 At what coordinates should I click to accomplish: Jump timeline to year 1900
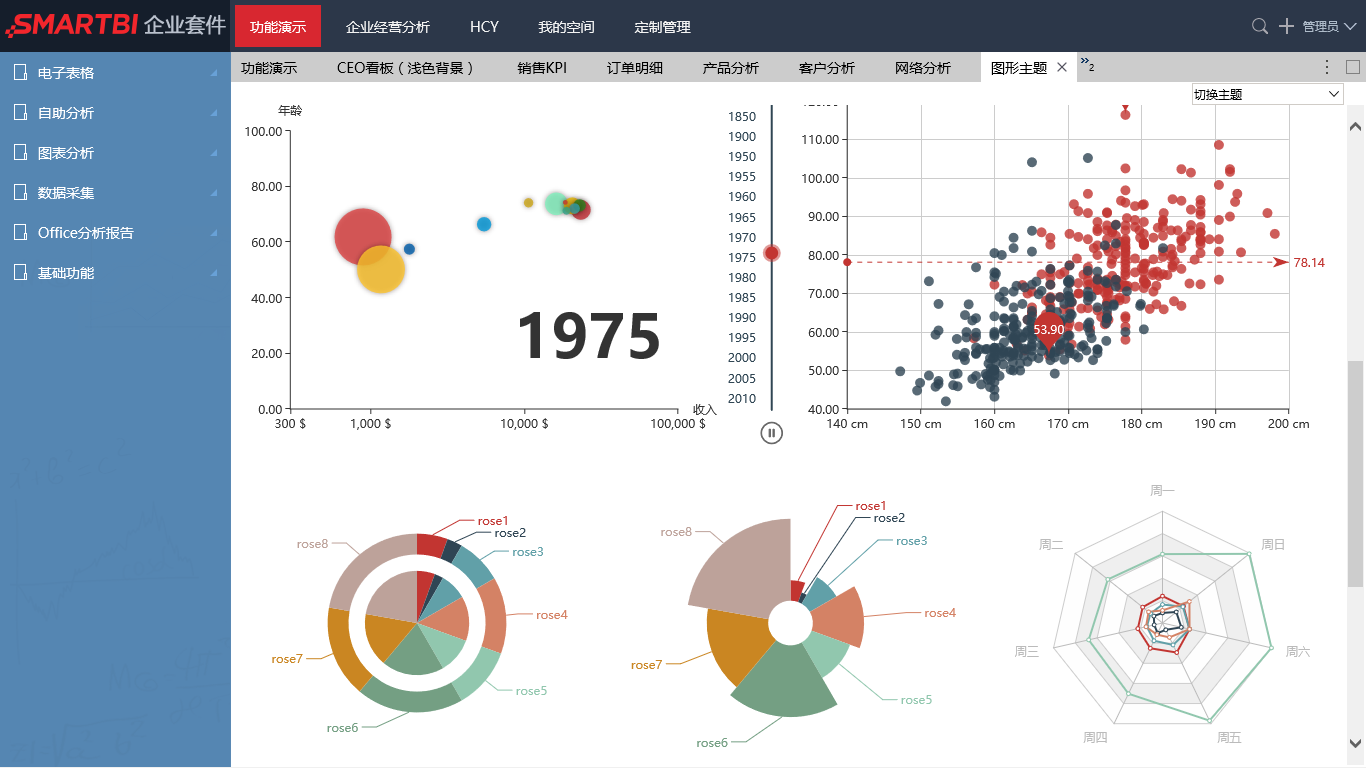point(742,137)
